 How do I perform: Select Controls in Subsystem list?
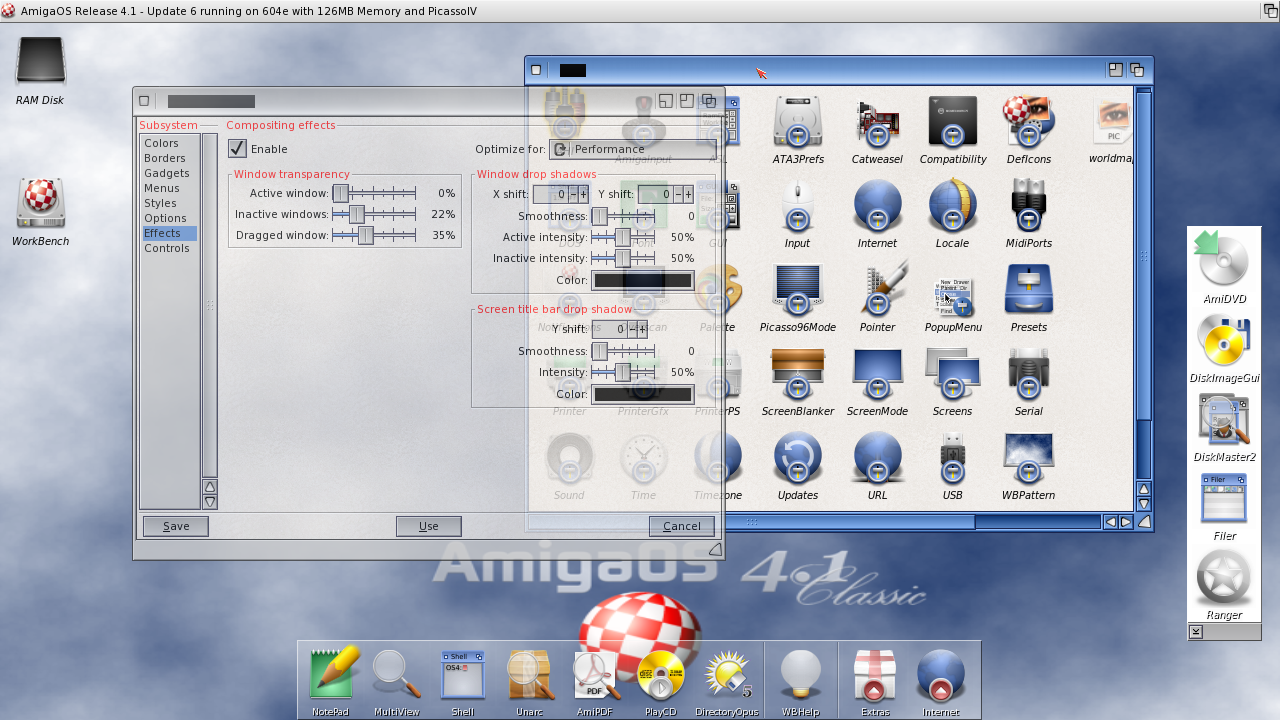(169, 248)
